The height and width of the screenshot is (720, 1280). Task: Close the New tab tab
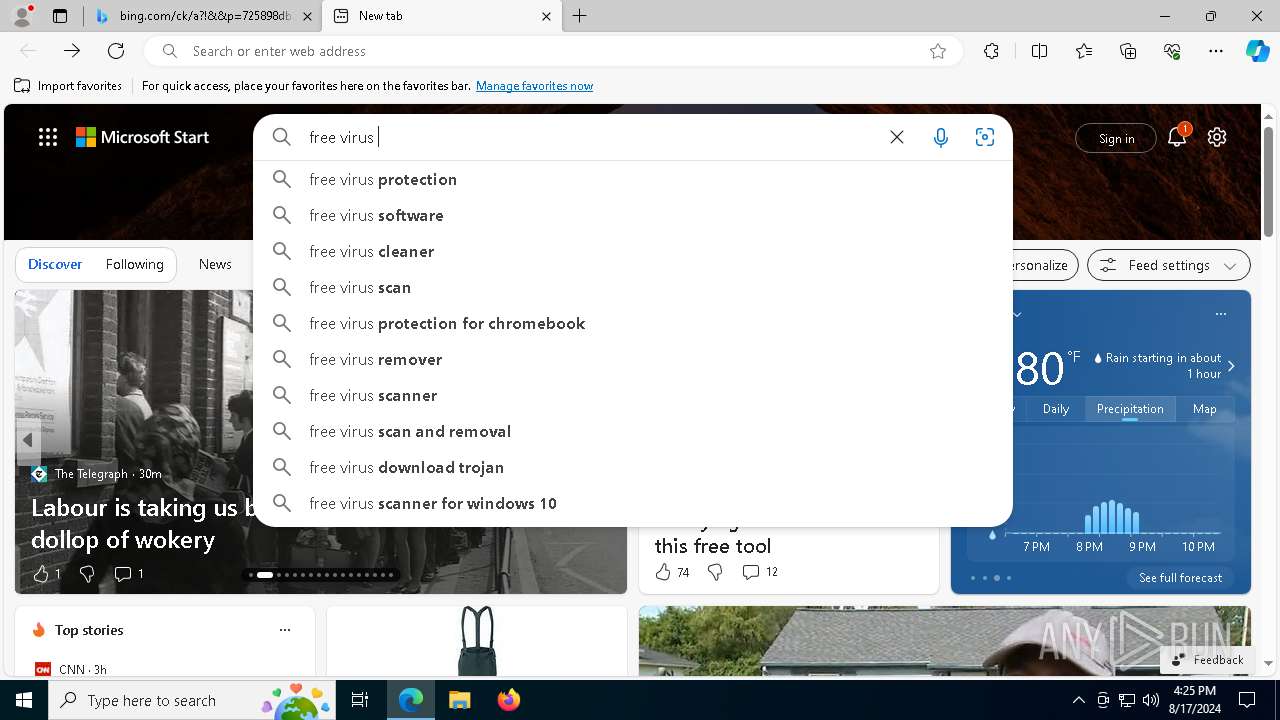[546, 16]
